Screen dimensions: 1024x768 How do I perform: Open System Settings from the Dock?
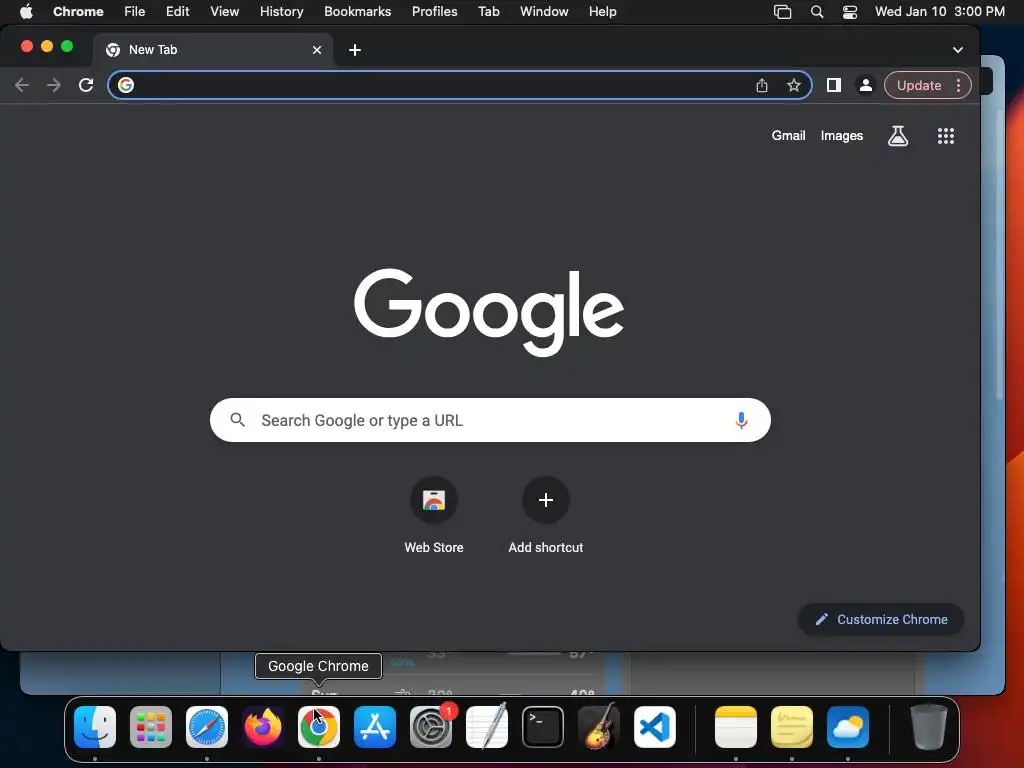click(x=431, y=727)
